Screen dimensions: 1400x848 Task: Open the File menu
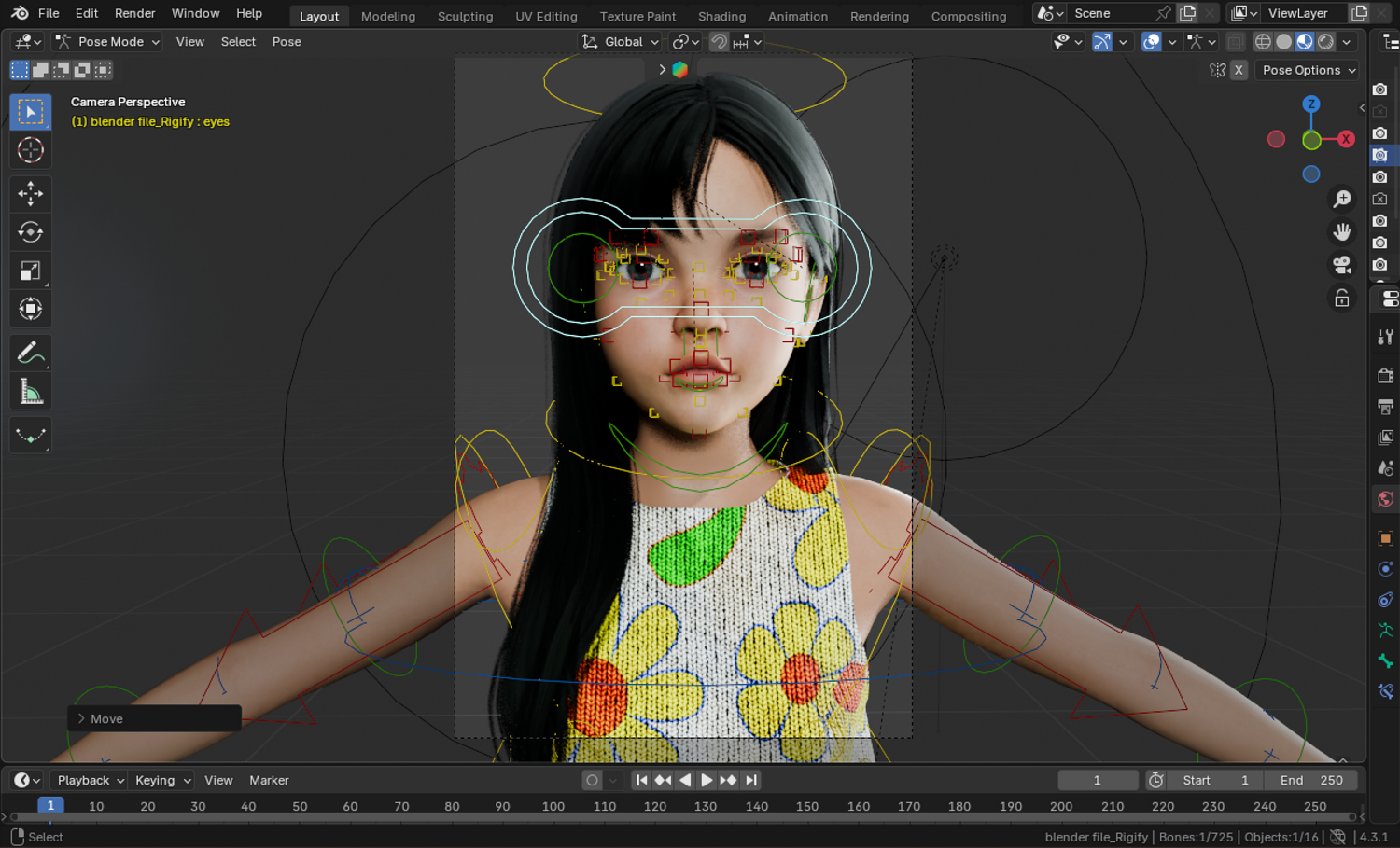(x=49, y=13)
